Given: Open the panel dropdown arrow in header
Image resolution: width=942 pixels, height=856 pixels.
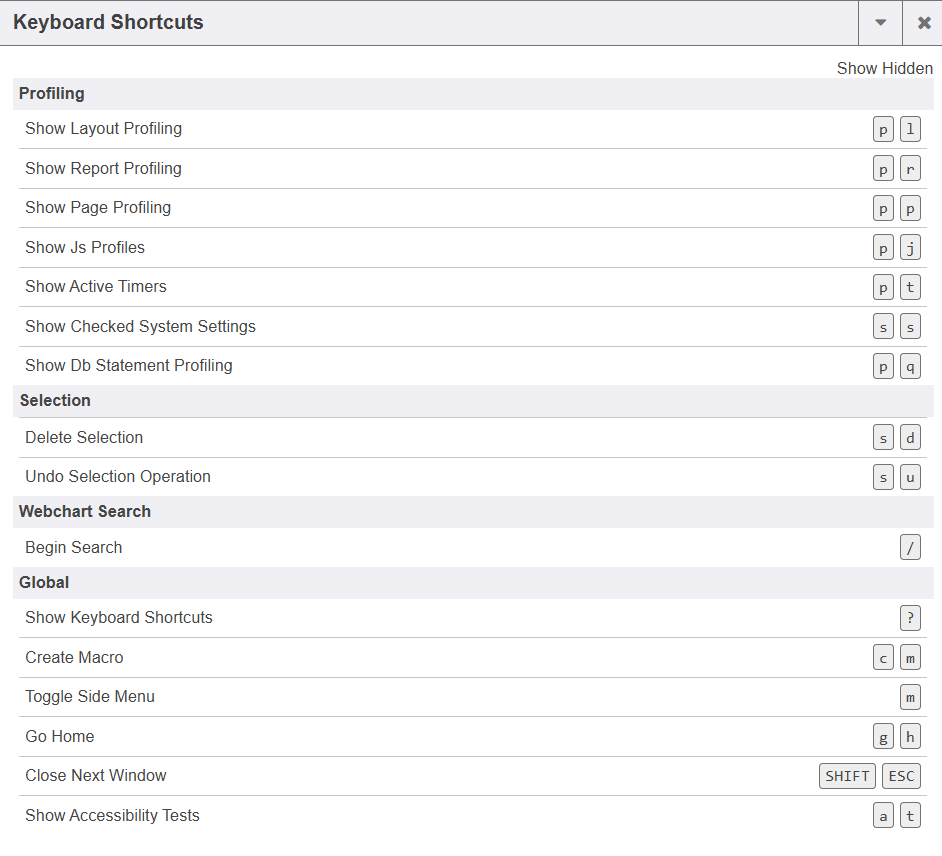Looking at the screenshot, I should click(880, 23).
